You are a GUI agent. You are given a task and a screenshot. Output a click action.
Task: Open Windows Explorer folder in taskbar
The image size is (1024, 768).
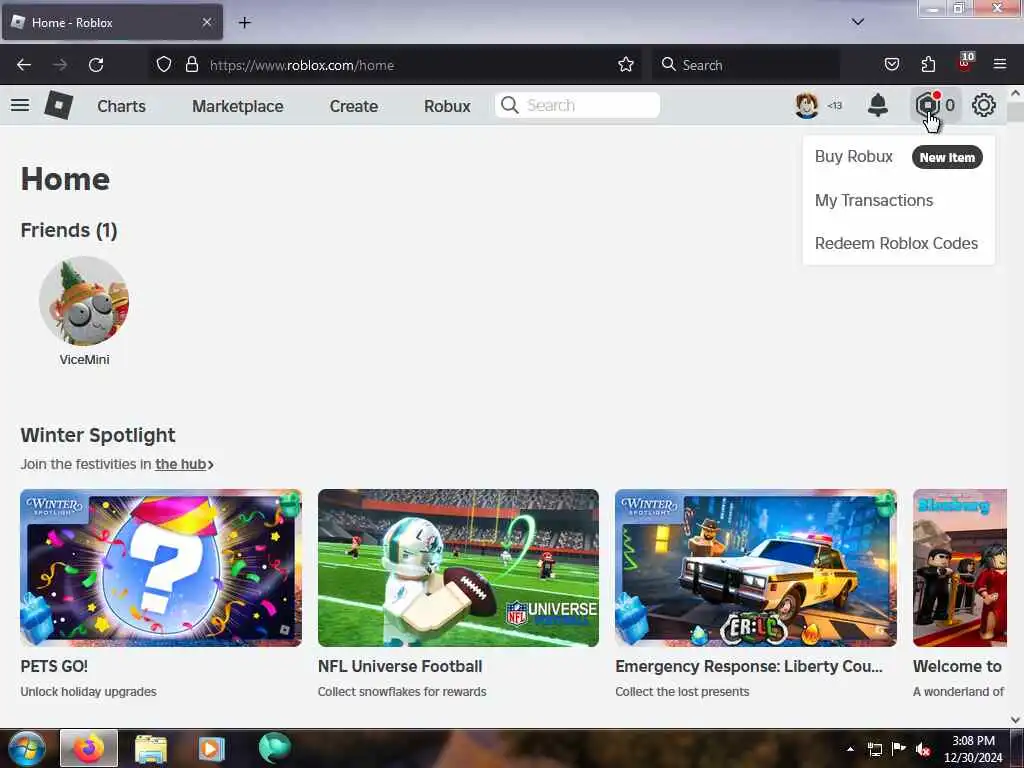coord(151,749)
